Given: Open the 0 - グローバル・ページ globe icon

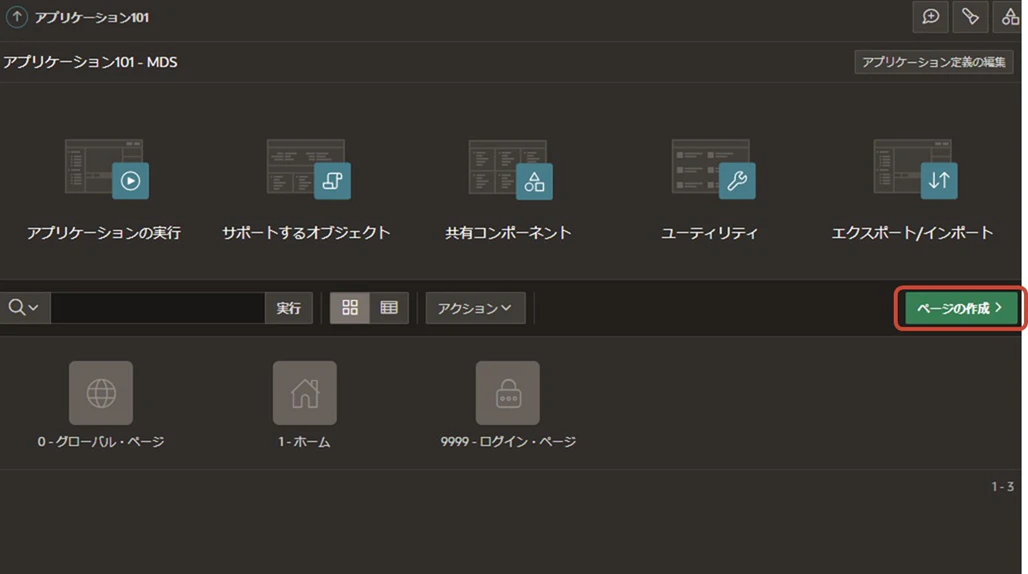Looking at the screenshot, I should click(101, 392).
